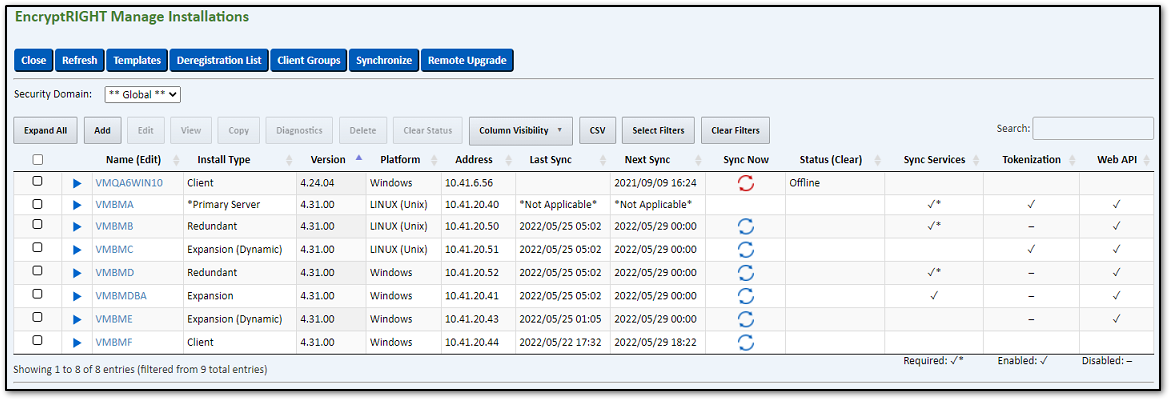Sort by the Version column arrow

(x=358, y=159)
